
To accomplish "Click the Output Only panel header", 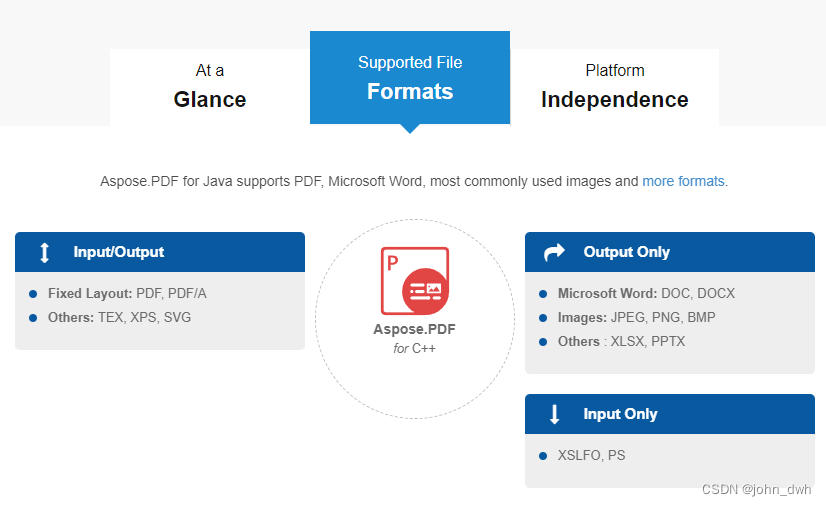I will click(670, 252).
